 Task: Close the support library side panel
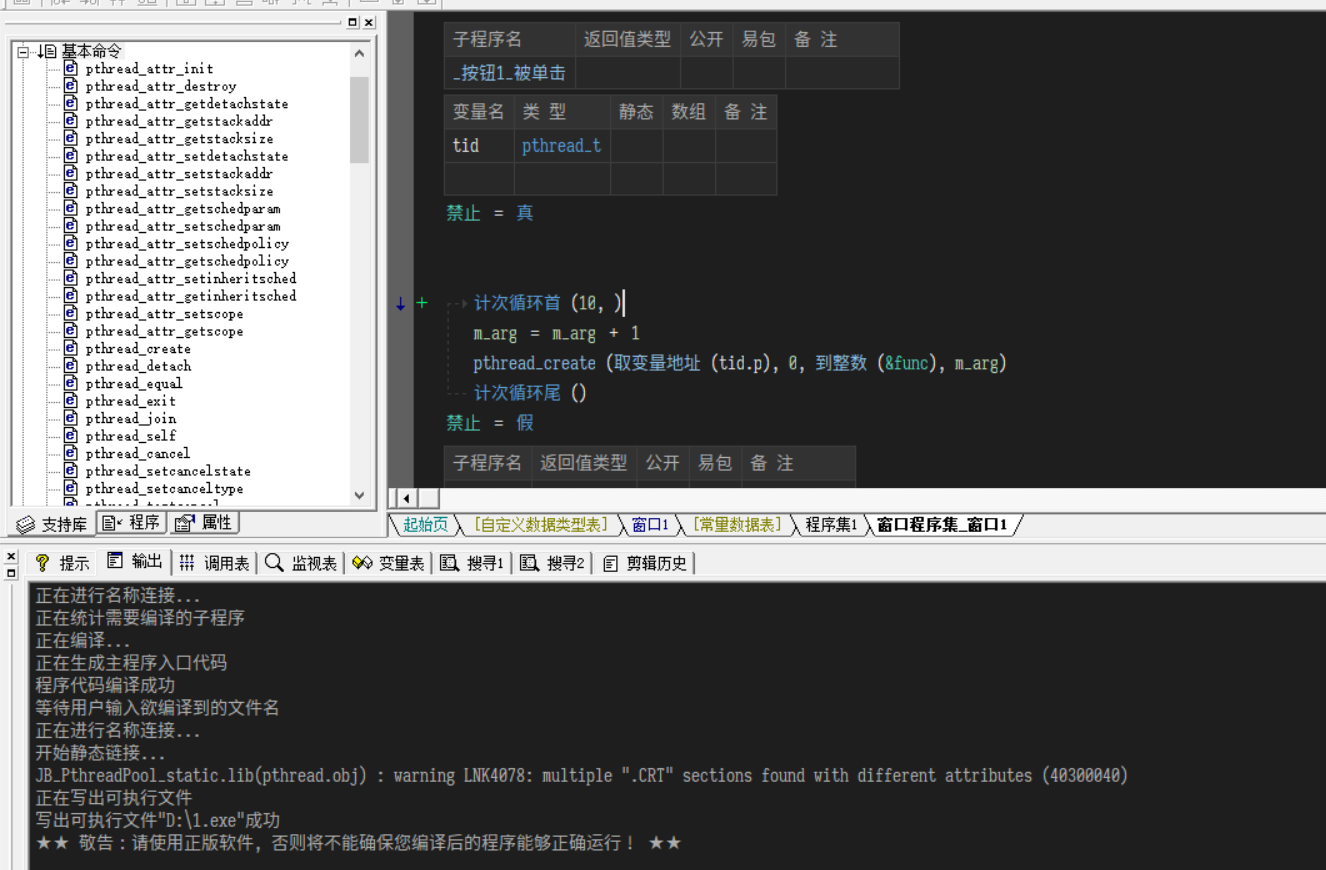point(369,22)
